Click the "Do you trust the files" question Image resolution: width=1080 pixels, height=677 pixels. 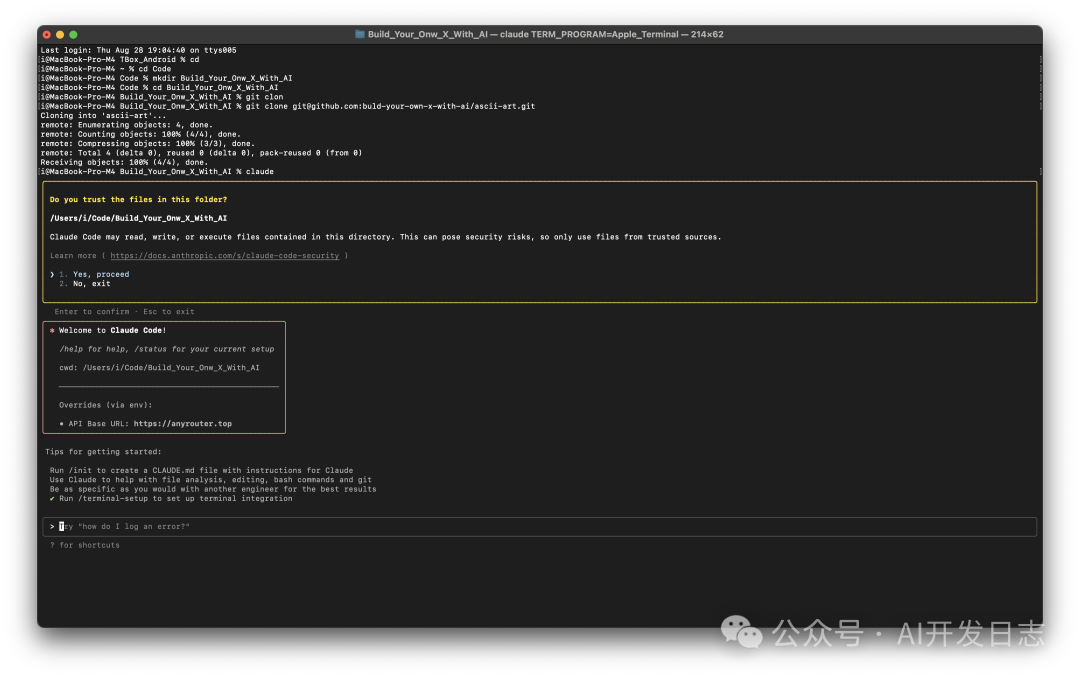tap(138, 200)
